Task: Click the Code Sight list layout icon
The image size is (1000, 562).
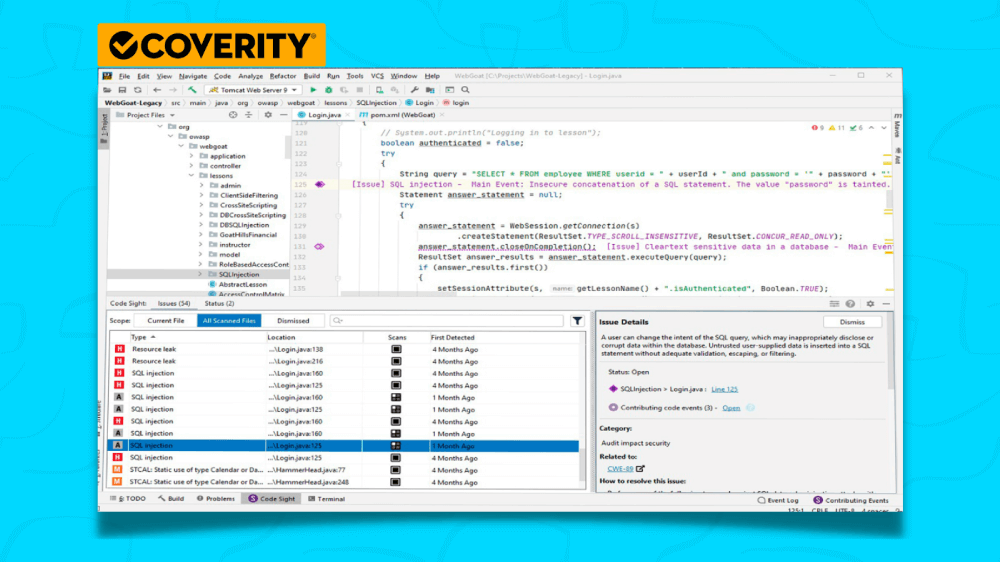Action: click(x=834, y=304)
